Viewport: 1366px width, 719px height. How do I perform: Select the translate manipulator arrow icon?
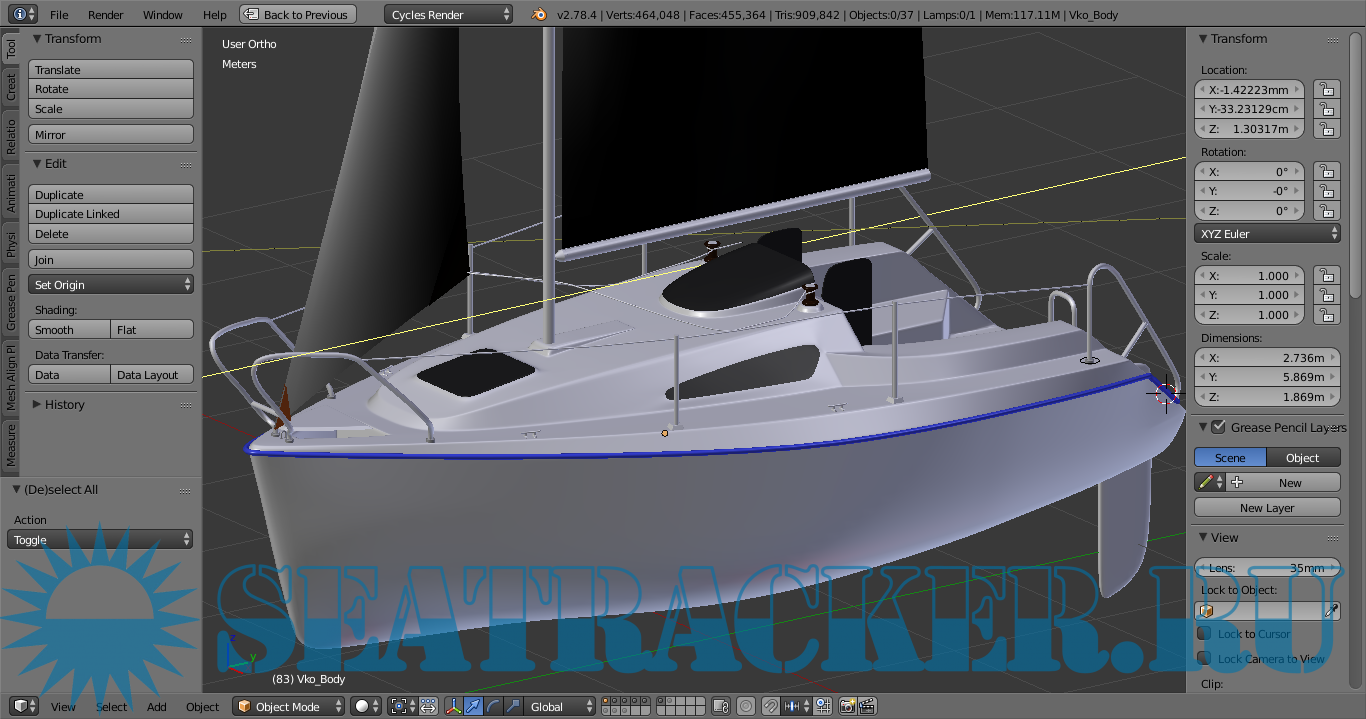click(473, 707)
